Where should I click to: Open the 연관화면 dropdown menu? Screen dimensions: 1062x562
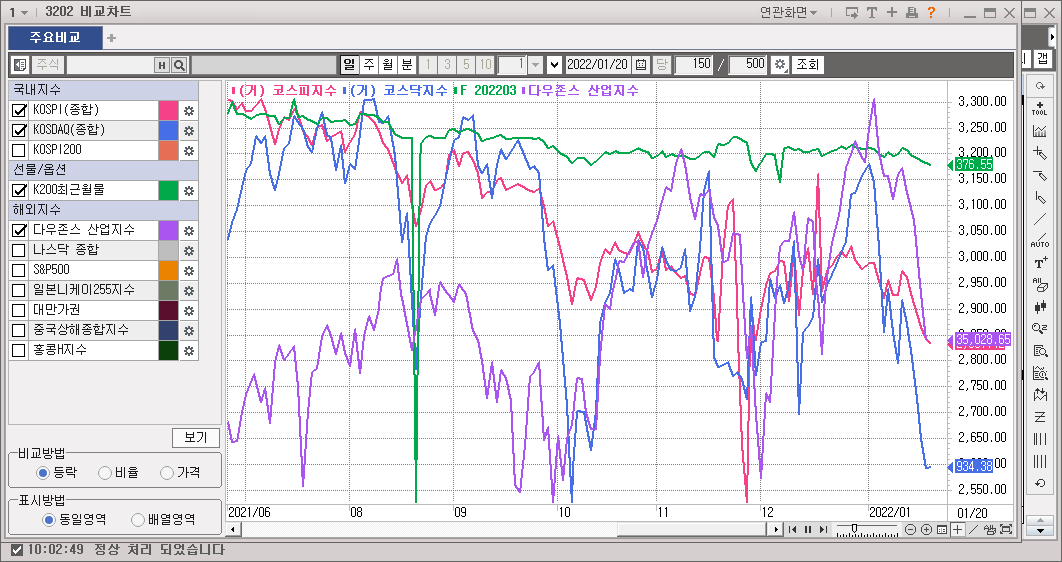(x=788, y=13)
